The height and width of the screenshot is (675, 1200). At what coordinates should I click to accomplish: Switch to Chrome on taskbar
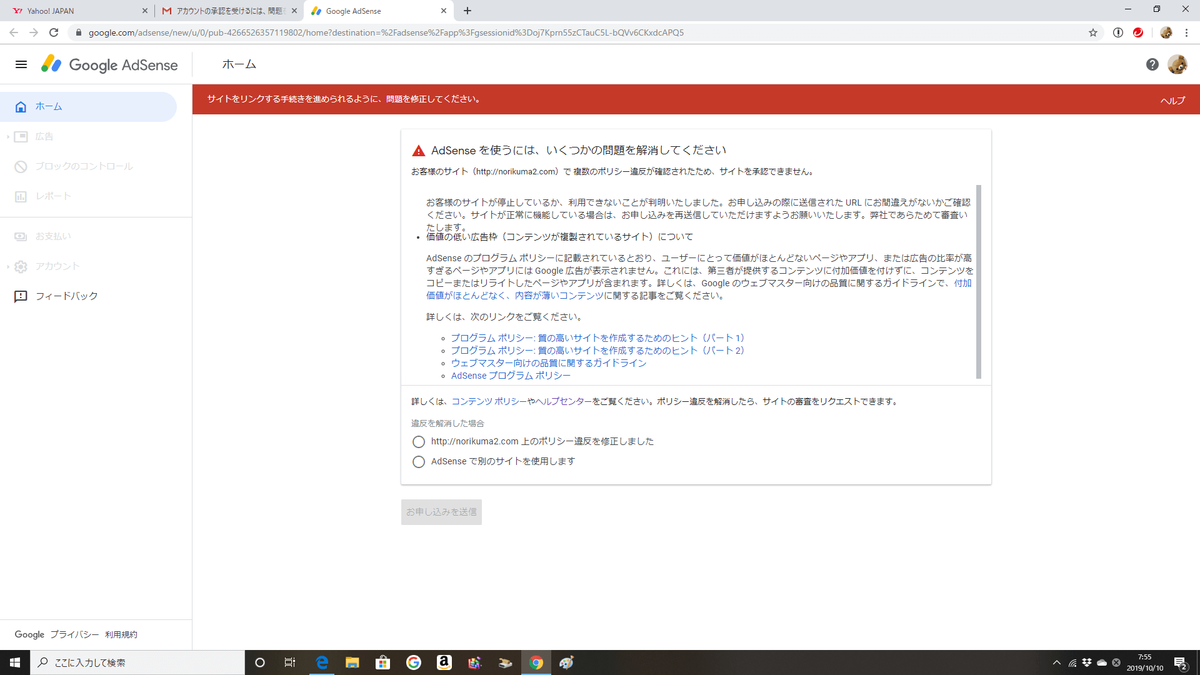click(x=536, y=662)
